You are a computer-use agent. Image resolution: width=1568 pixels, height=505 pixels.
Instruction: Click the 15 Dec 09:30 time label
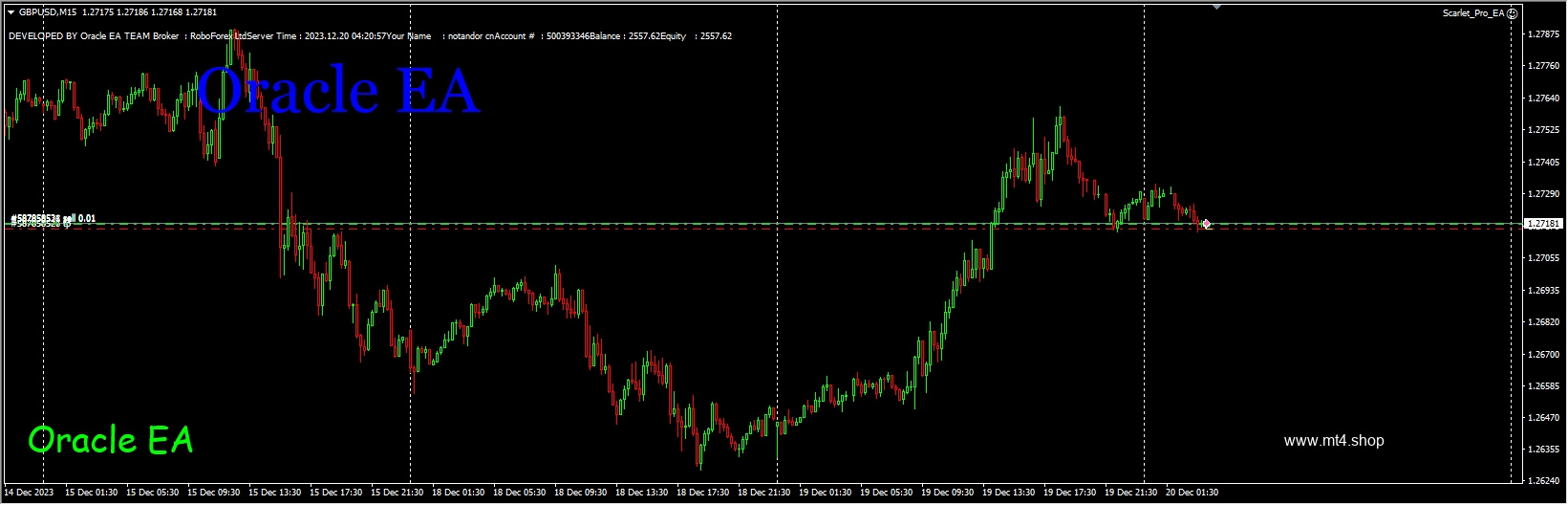point(214,493)
